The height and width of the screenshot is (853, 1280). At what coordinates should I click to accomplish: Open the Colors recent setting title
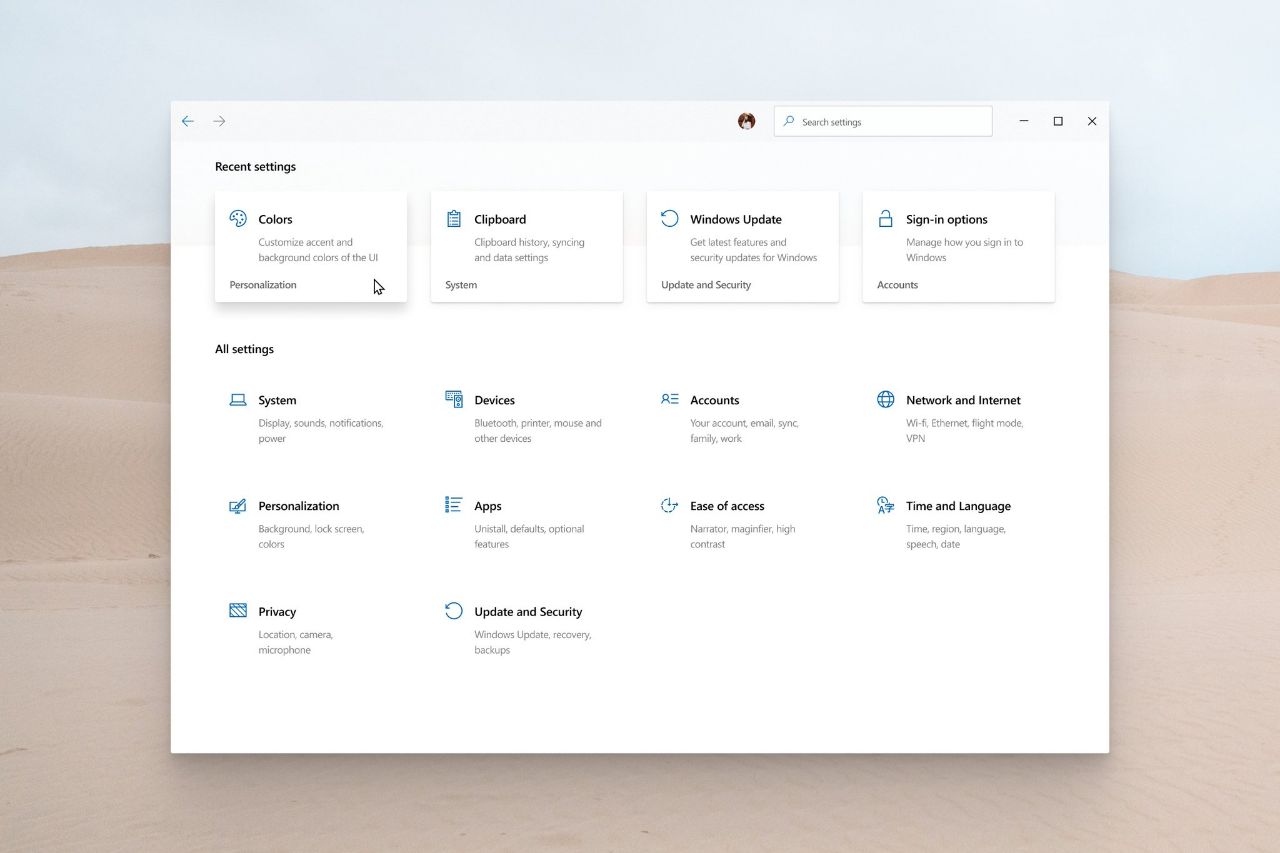tap(276, 219)
